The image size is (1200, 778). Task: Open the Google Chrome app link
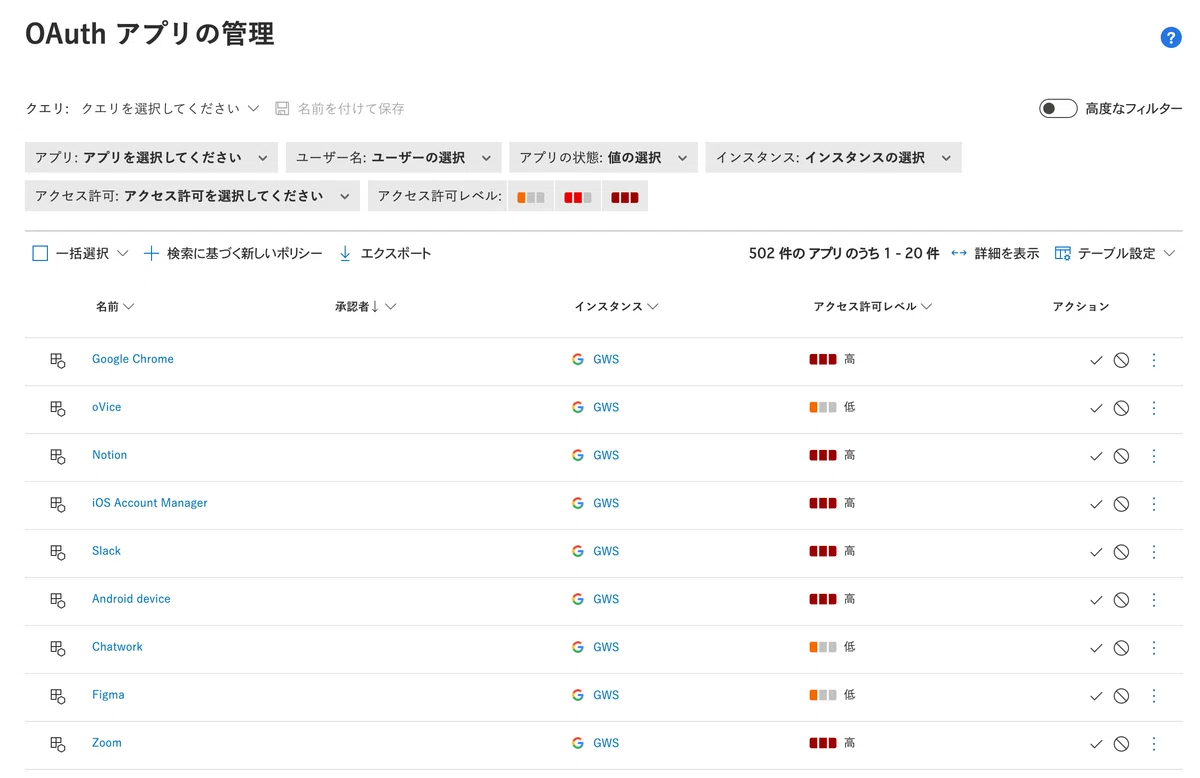pos(133,359)
